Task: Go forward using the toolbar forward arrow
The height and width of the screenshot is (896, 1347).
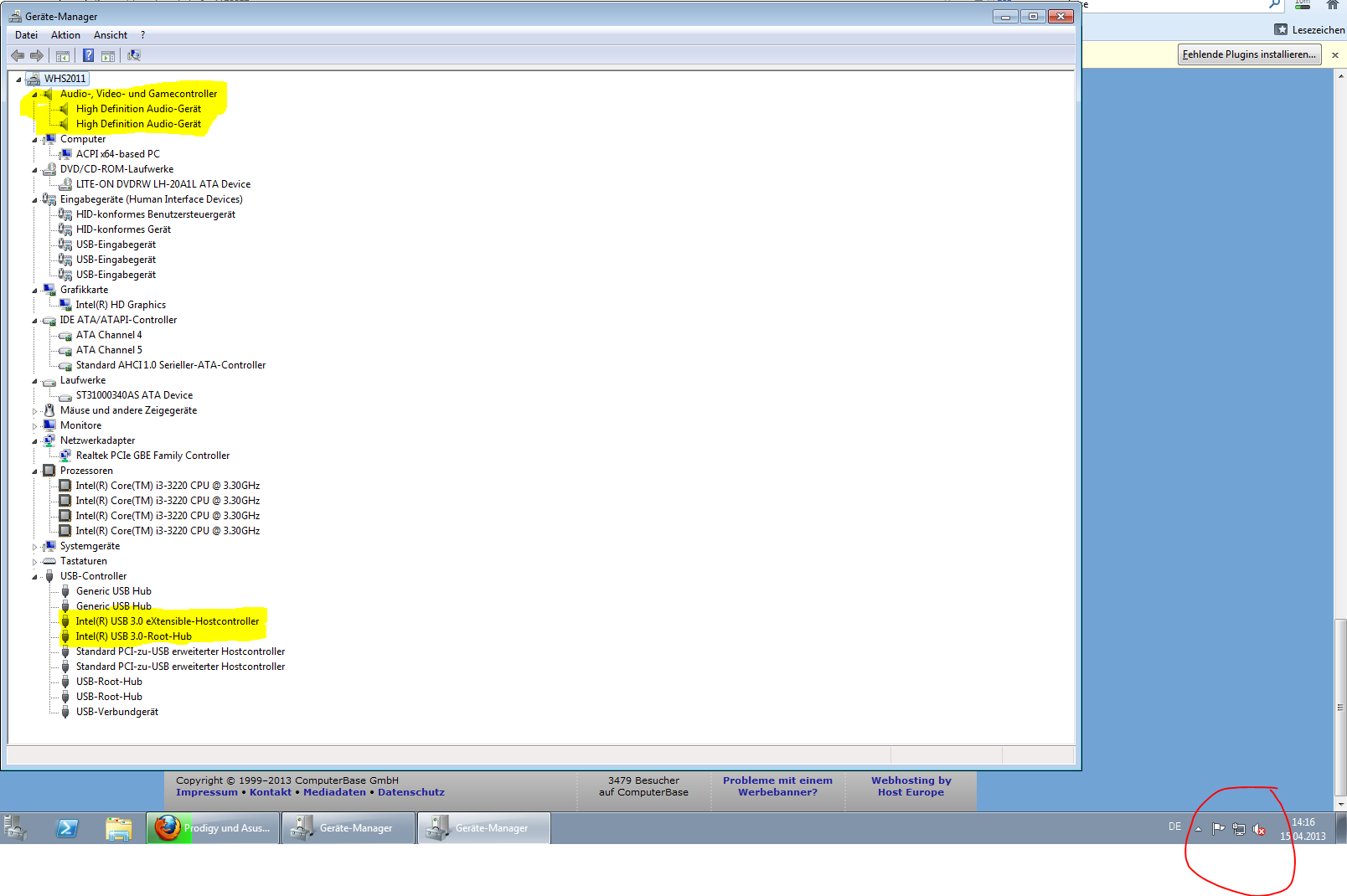Action: coord(37,55)
